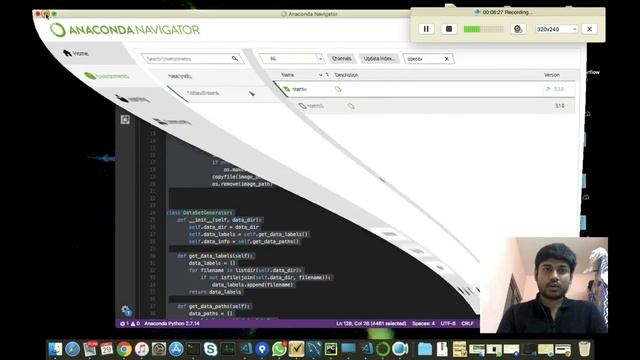Click the blue upgrade-arrow version link of first package

click(555, 89)
